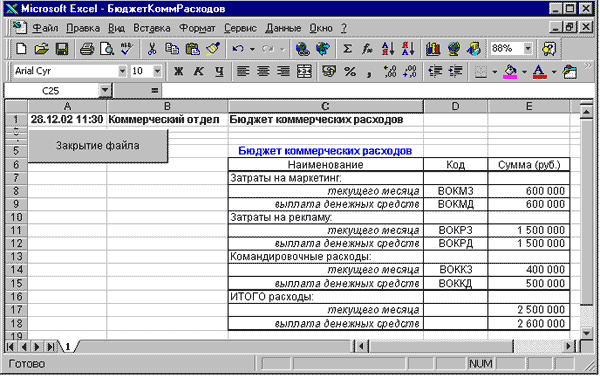Viewport: 600px width, 378px height.
Task: Open the Font Color dropdown arrow
Action: [554, 72]
